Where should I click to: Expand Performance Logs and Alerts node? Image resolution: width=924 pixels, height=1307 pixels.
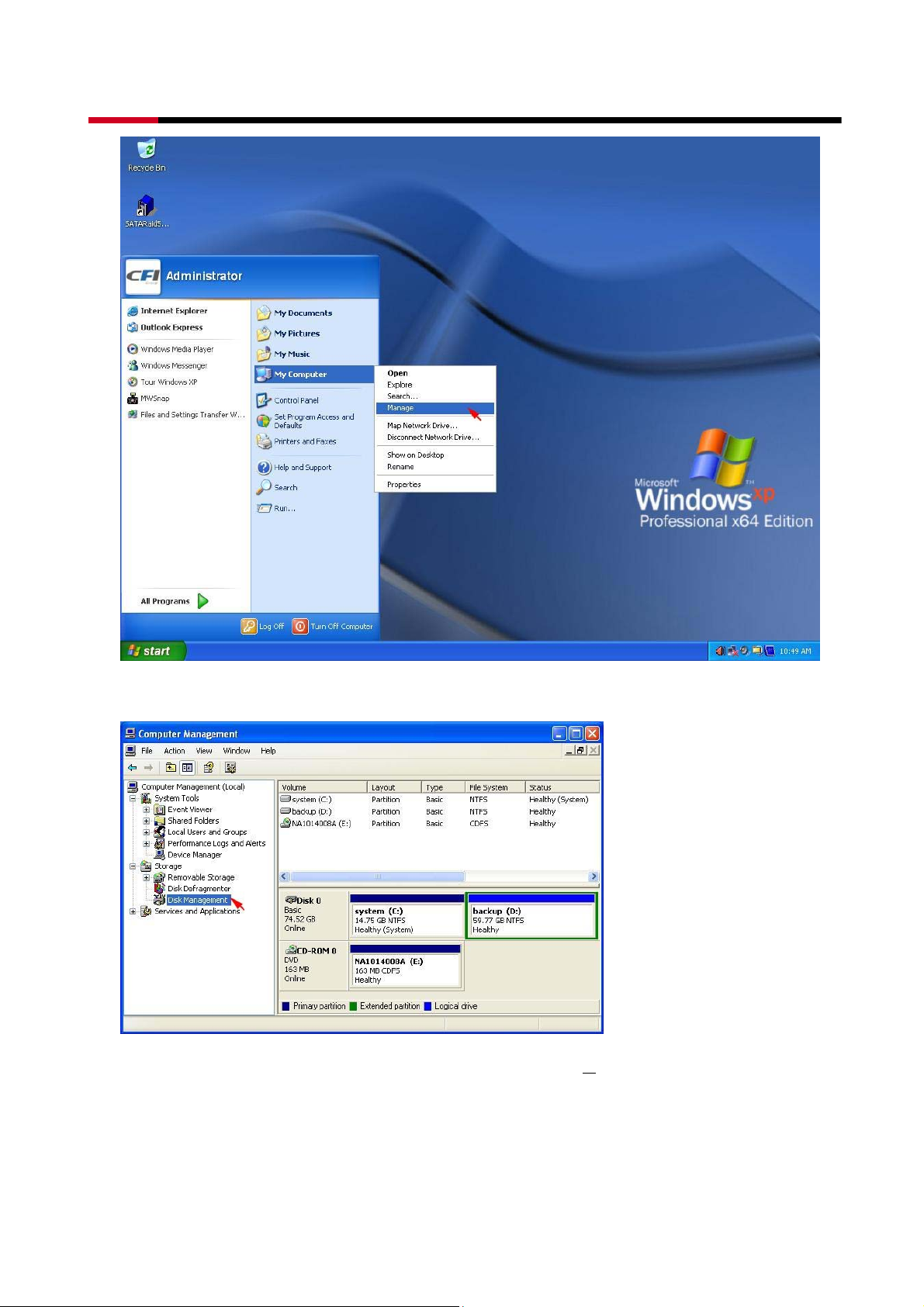146,843
